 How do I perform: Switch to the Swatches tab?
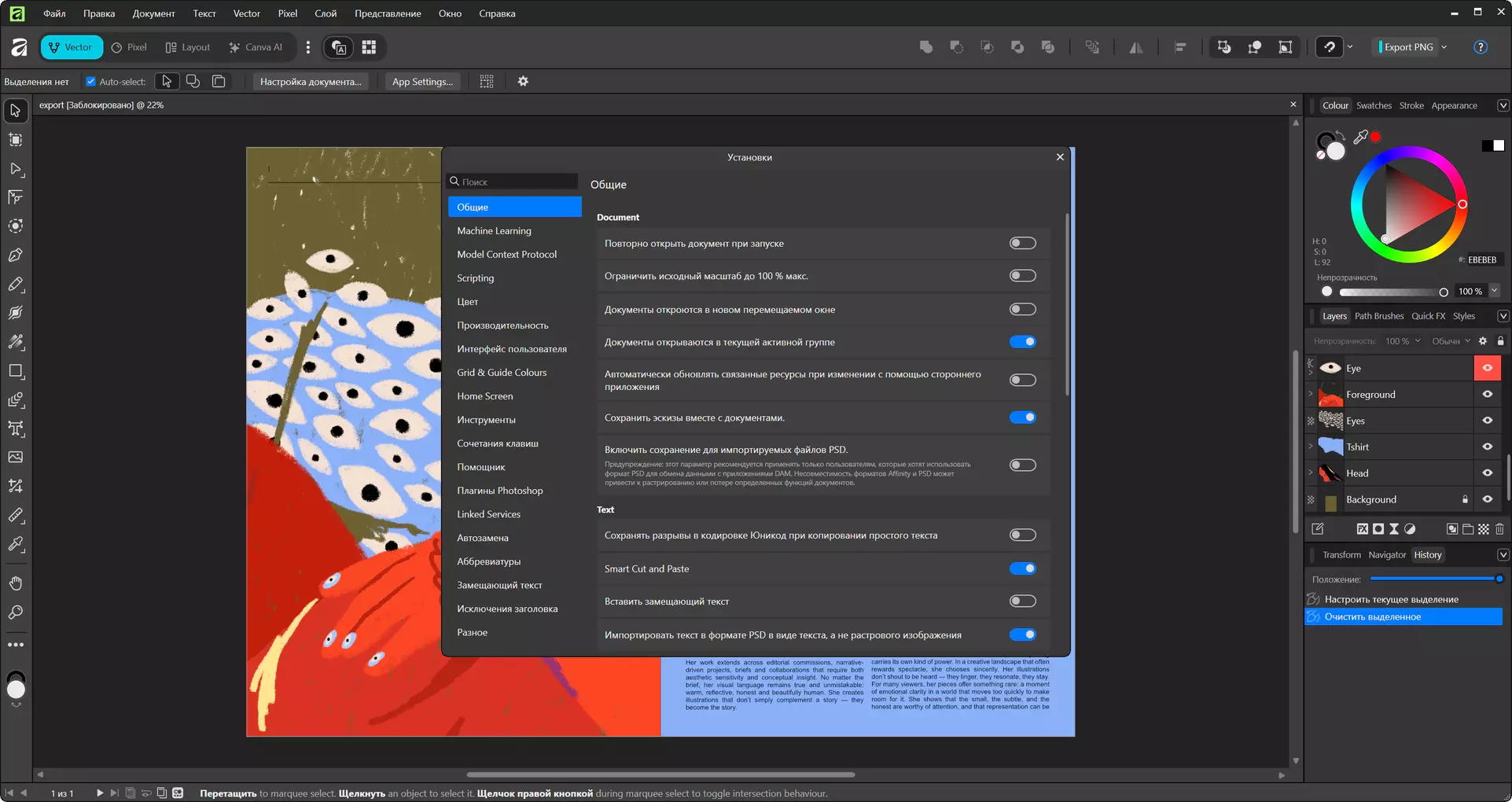[x=1374, y=105]
